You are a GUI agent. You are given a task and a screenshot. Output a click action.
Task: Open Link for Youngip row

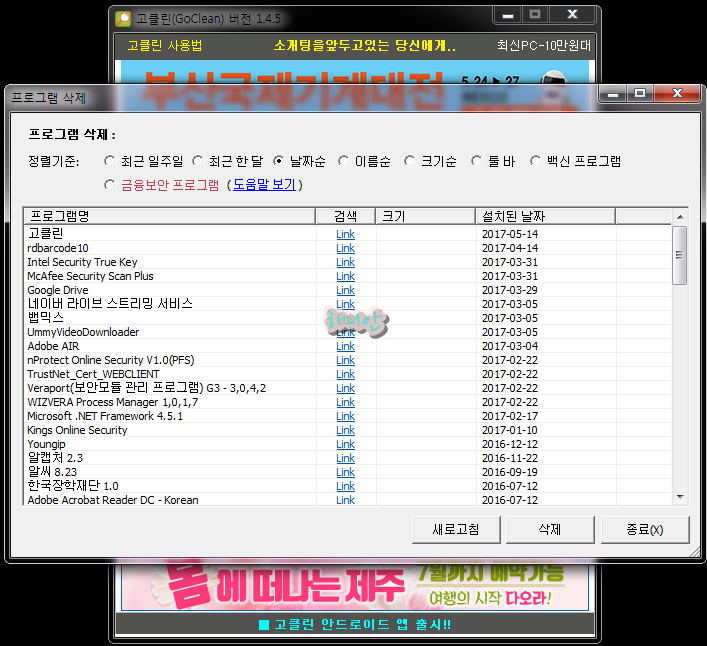[x=345, y=444]
